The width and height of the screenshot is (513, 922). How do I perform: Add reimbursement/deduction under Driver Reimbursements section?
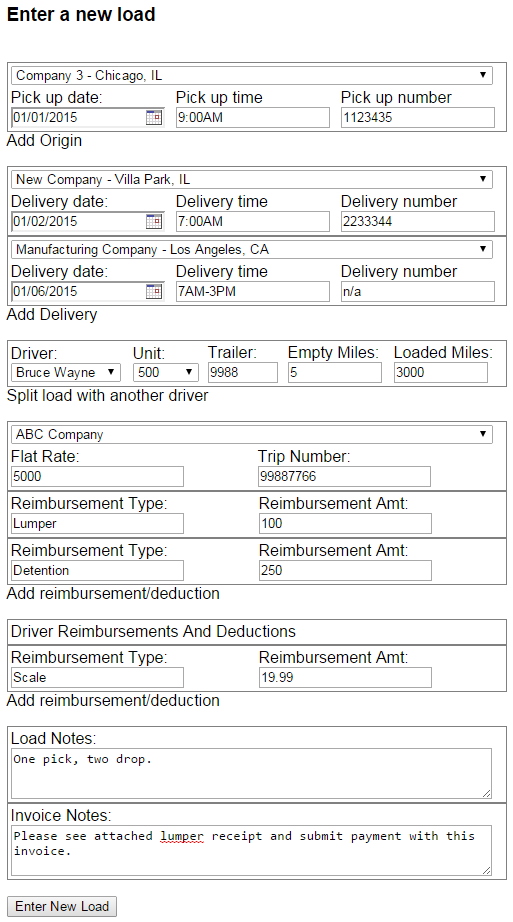tap(113, 701)
